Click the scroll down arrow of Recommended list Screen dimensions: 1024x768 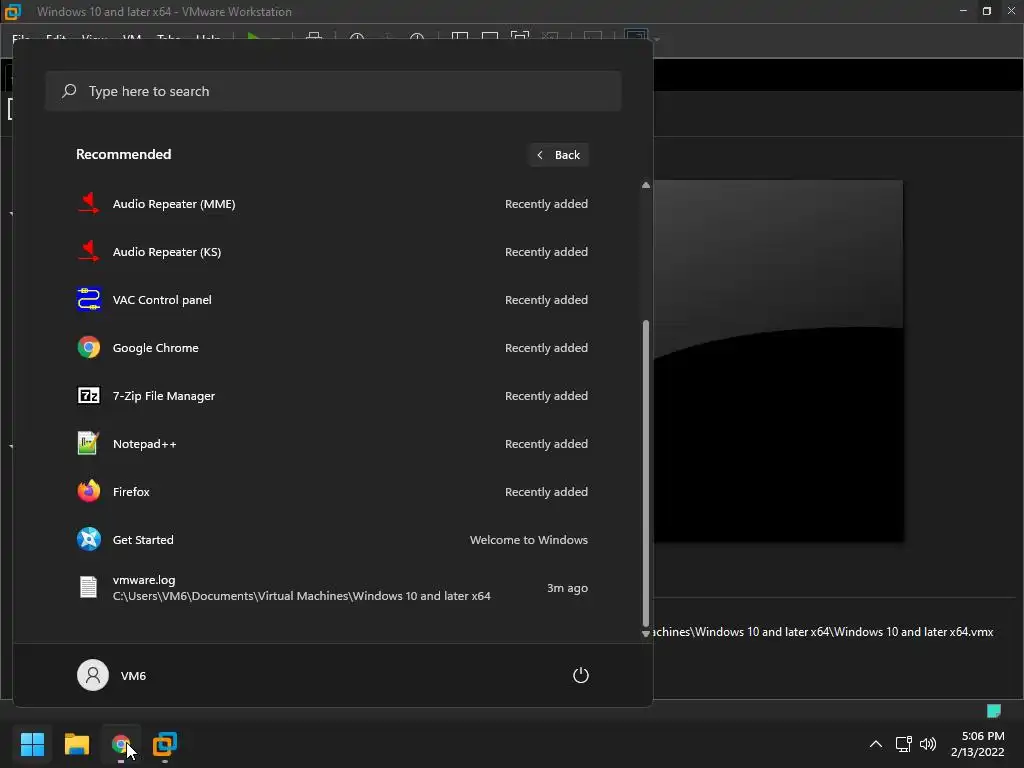coord(645,633)
